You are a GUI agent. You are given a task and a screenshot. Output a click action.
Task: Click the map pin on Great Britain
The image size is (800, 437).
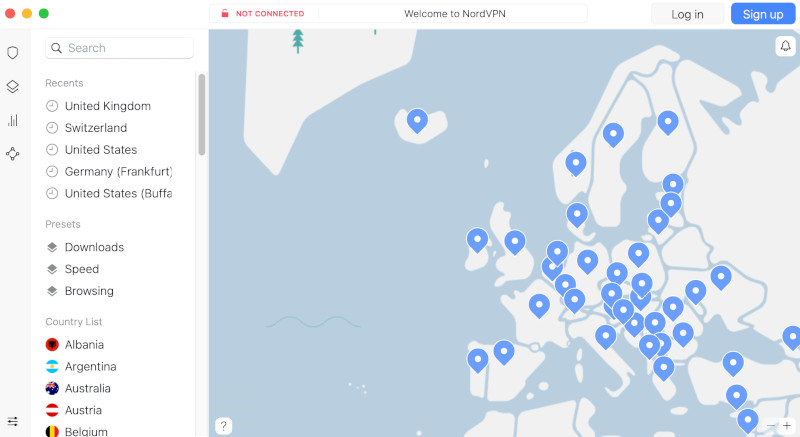click(x=515, y=242)
